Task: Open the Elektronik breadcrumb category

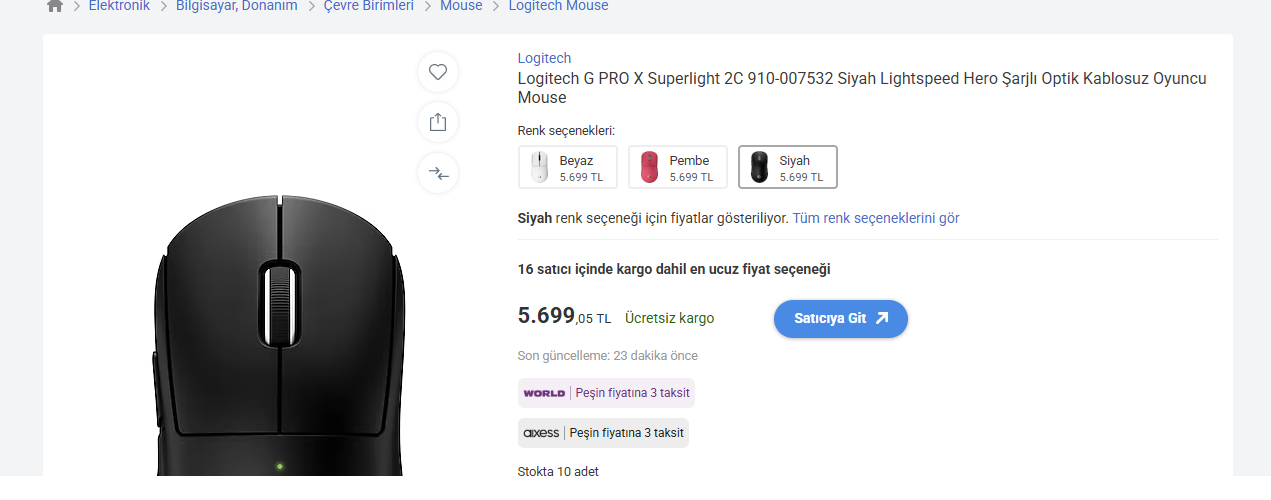Action: click(x=119, y=6)
